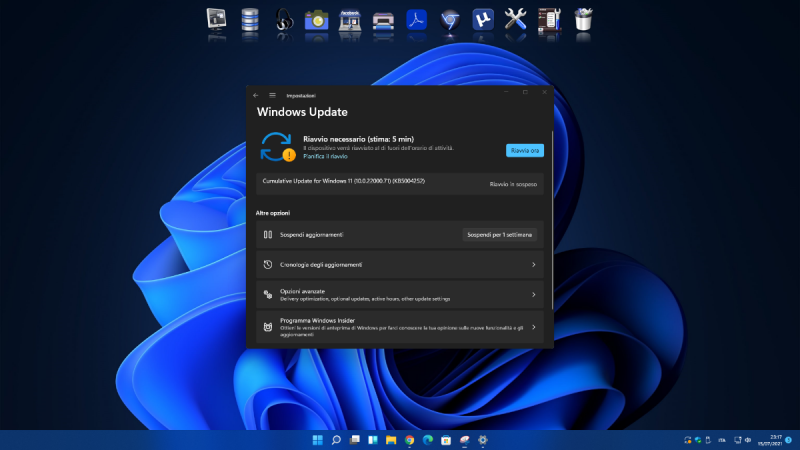The image size is (800, 450).
Task: Click the ITA language indicator
Action: click(722, 440)
